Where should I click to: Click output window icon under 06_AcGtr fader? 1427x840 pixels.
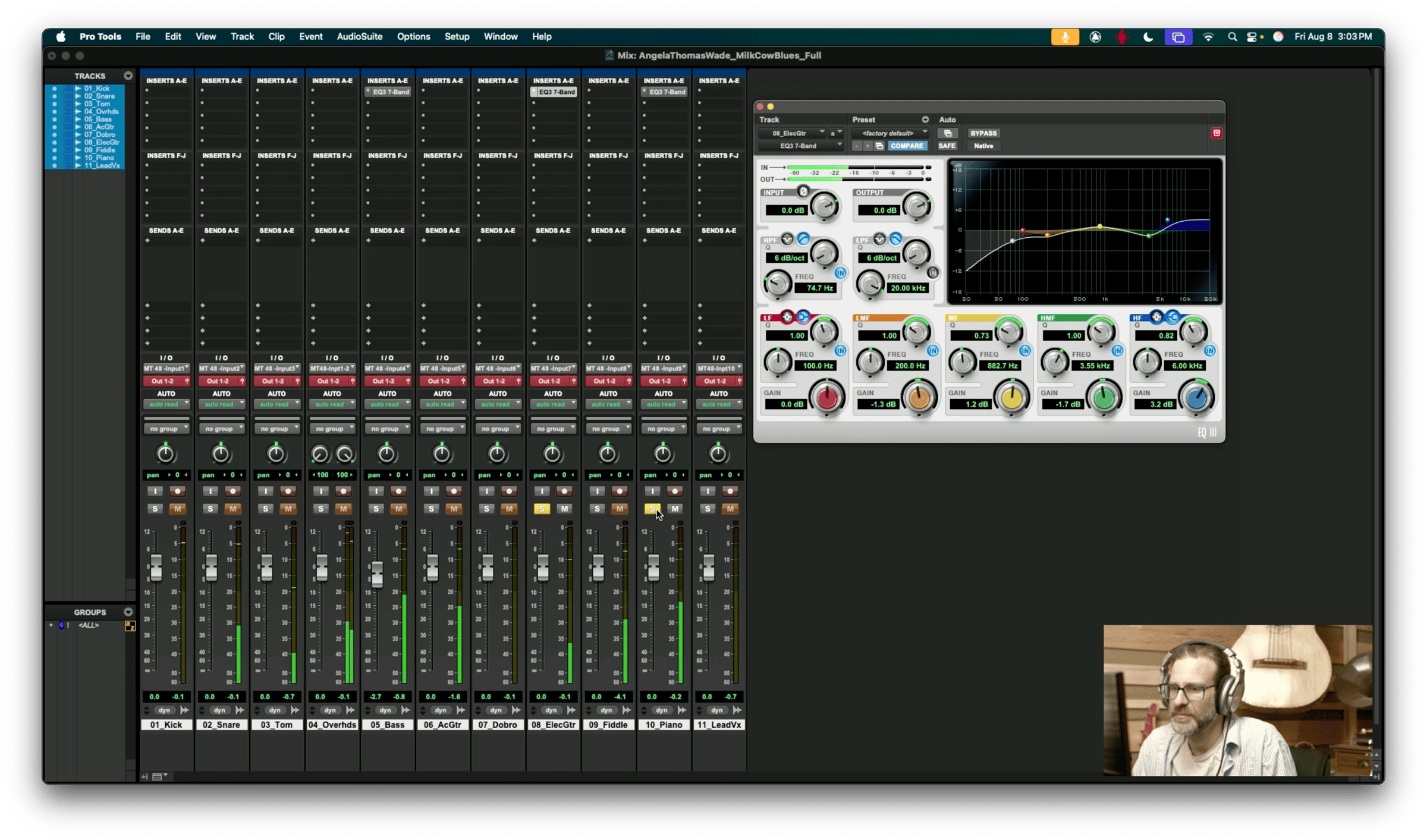[x=460, y=710]
